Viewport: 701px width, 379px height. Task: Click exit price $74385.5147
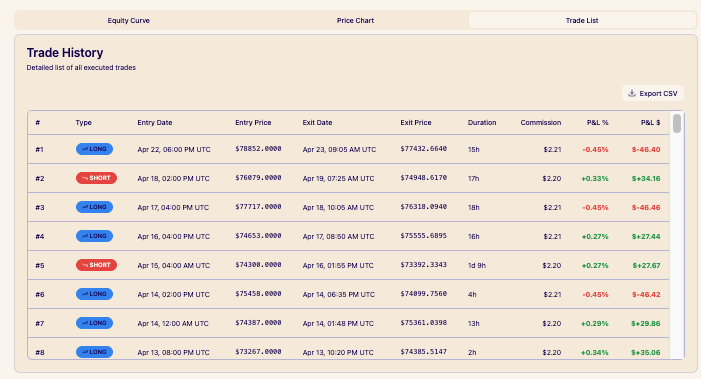[x=423, y=352]
